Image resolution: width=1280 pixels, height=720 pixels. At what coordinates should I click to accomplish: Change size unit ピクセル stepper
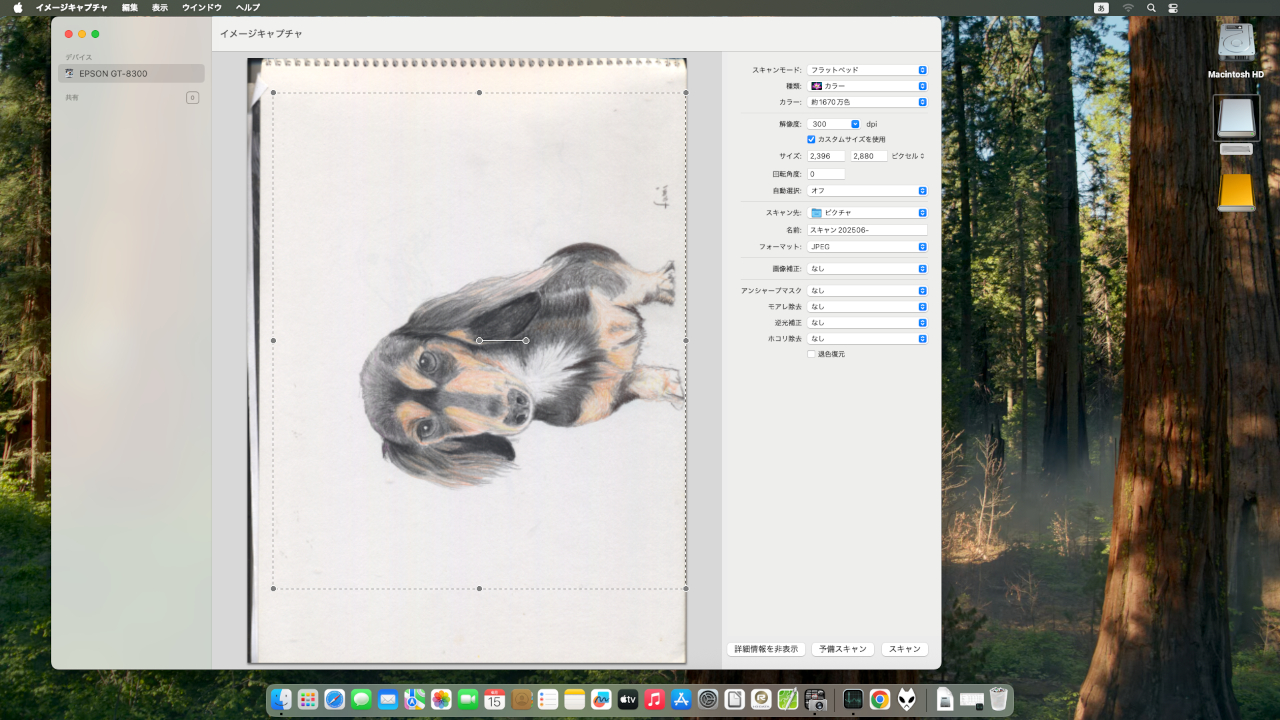tap(908, 156)
